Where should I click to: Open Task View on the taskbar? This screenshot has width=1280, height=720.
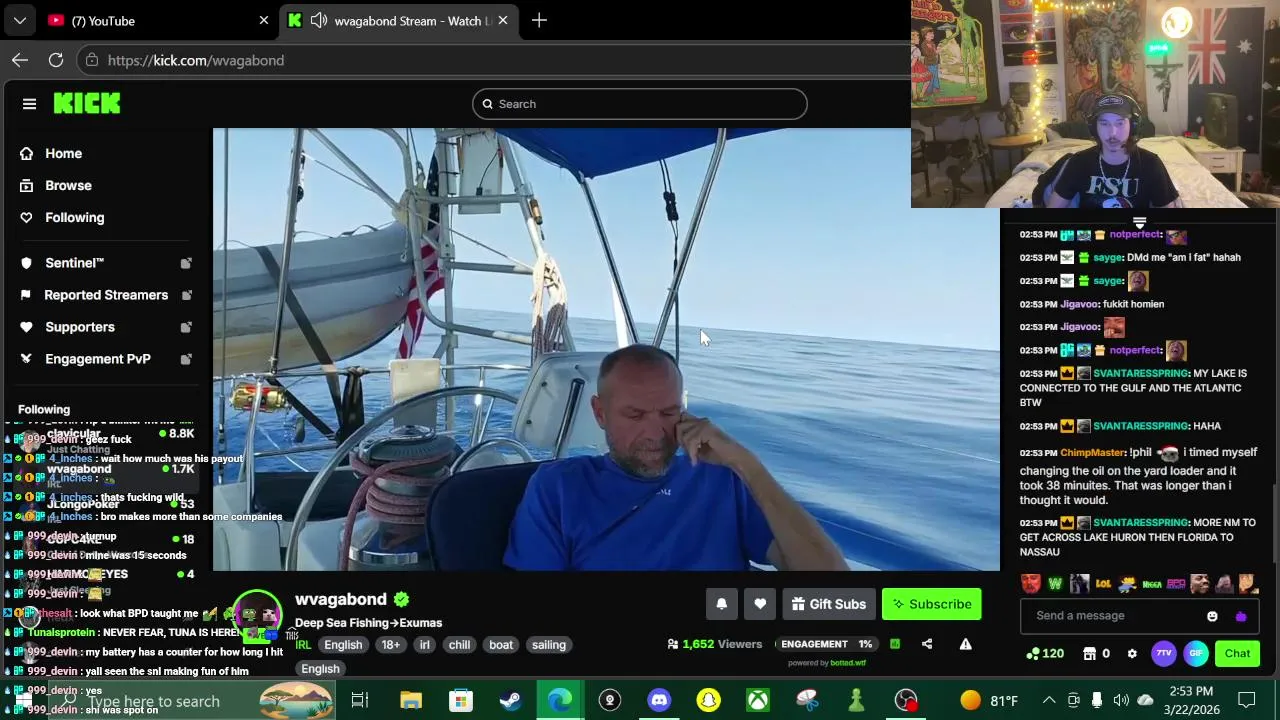(360, 700)
